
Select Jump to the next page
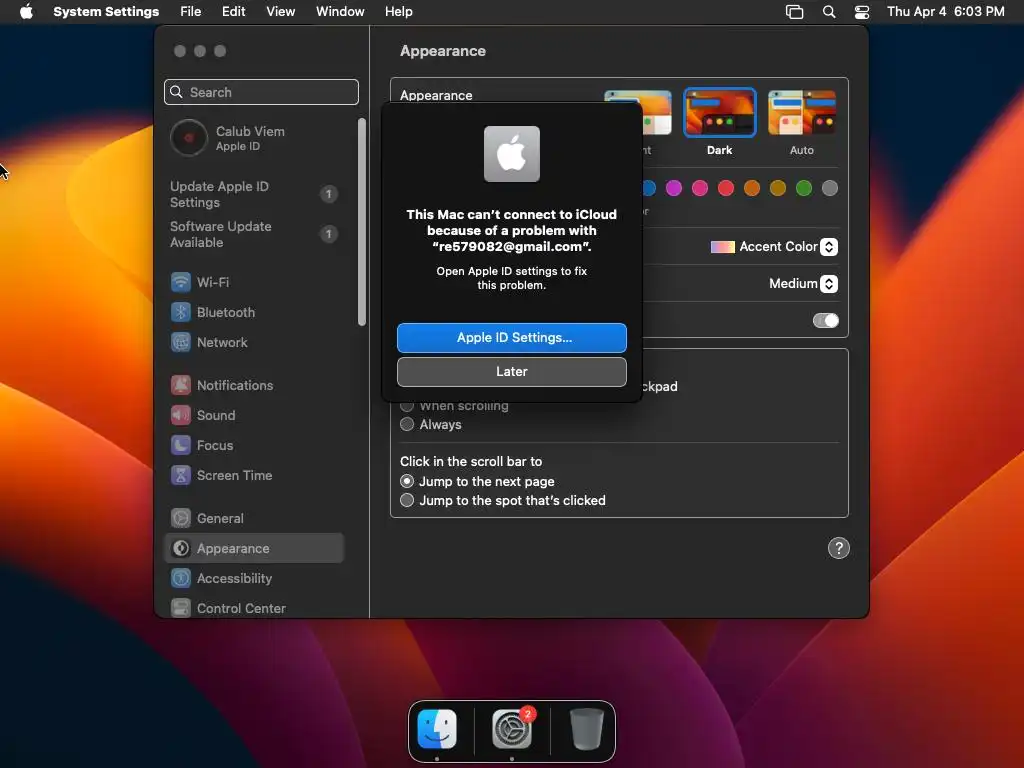(407, 481)
